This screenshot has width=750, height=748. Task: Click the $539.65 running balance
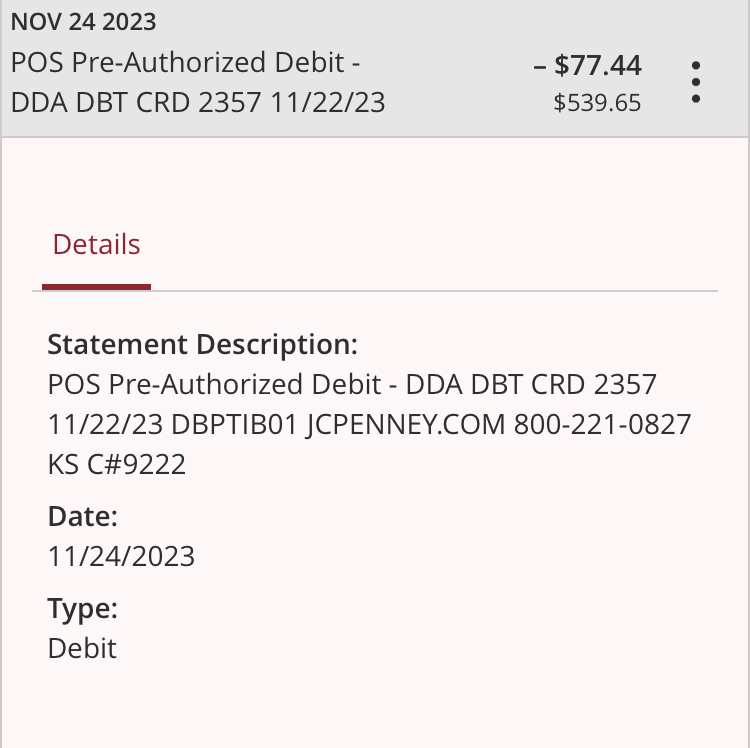[597, 103]
